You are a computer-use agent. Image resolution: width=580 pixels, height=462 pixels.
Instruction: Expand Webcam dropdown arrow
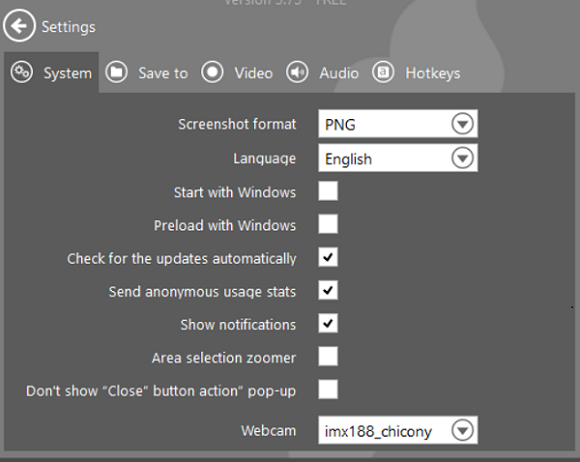[x=462, y=430]
